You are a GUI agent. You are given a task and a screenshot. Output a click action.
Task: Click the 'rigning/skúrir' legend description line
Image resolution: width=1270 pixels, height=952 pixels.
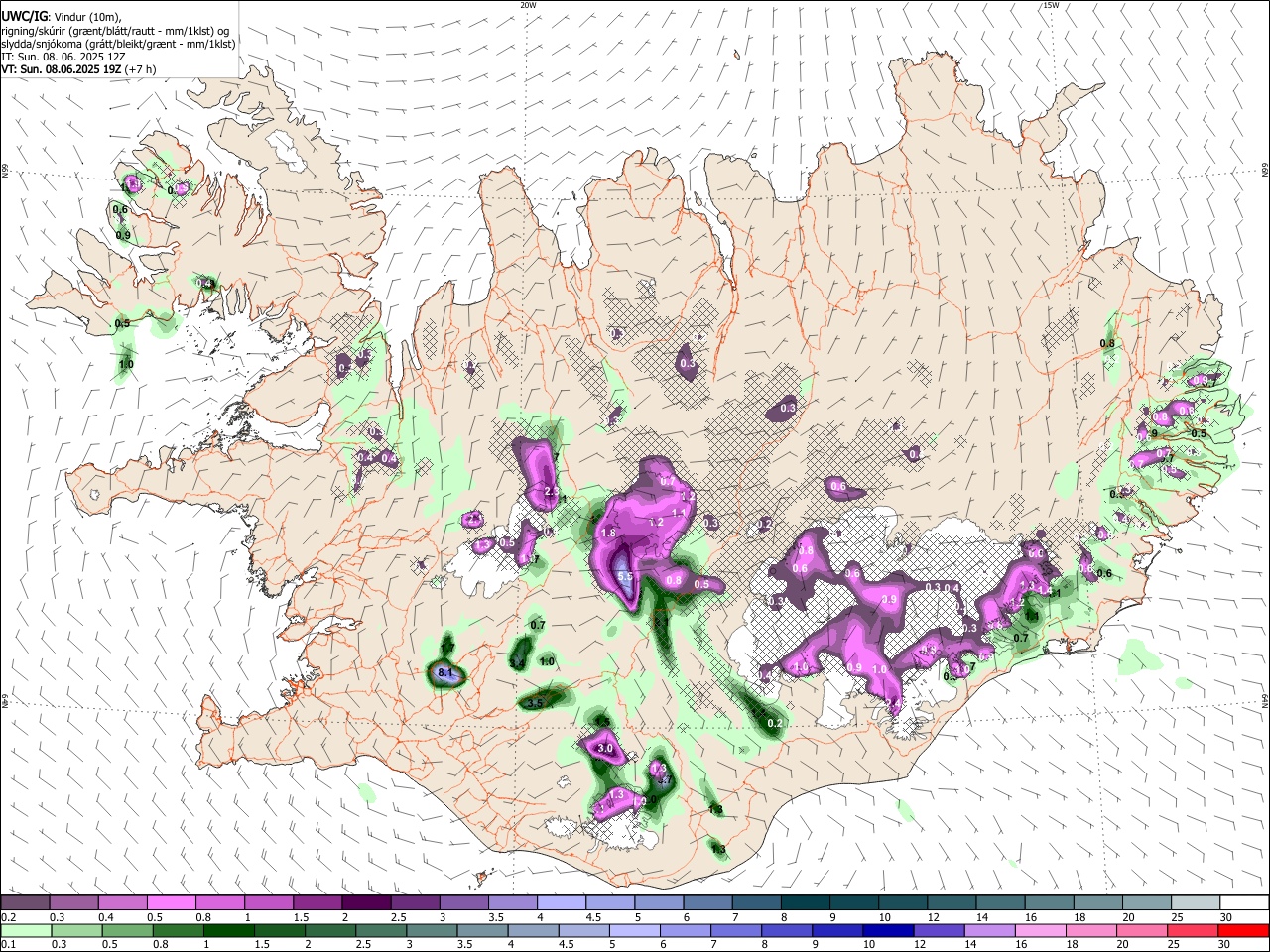(x=115, y=30)
